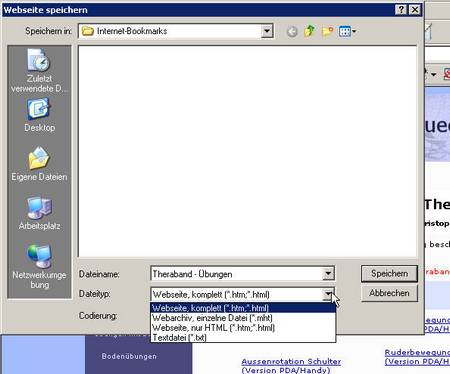
Task: Click inside the empty file list area
Action: click(247, 151)
